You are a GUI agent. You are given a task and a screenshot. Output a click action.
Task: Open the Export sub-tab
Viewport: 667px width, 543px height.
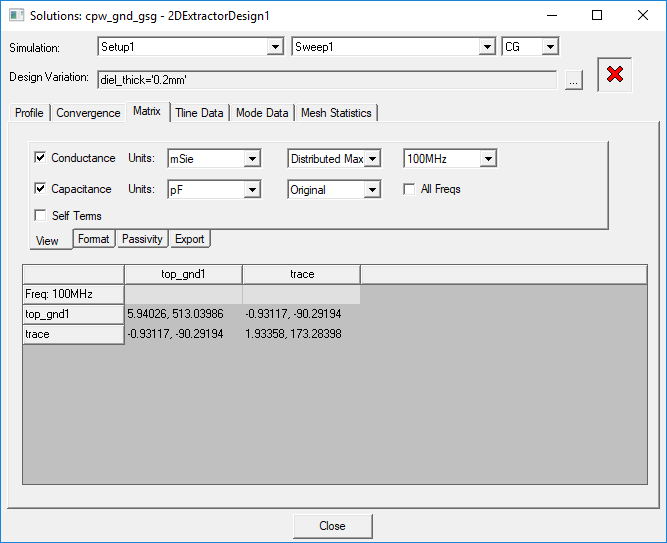tap(189, 239)
